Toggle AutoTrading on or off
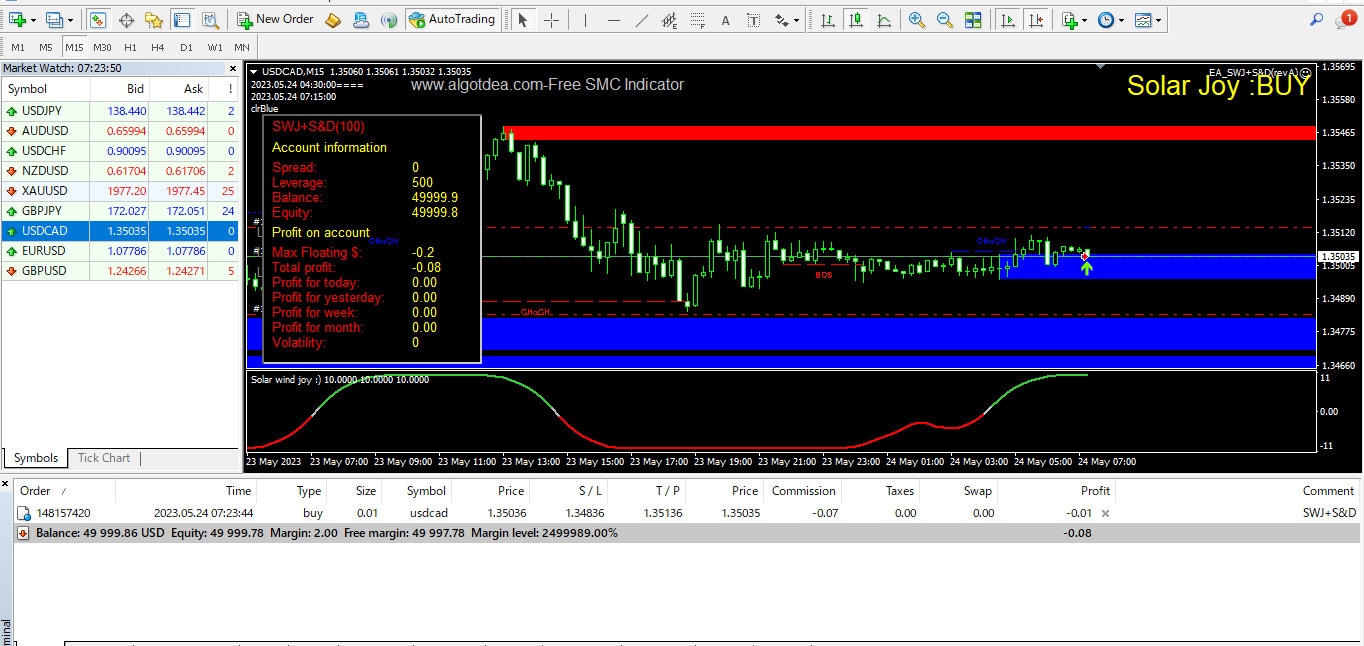The image size is (1364, 646). 453,19
